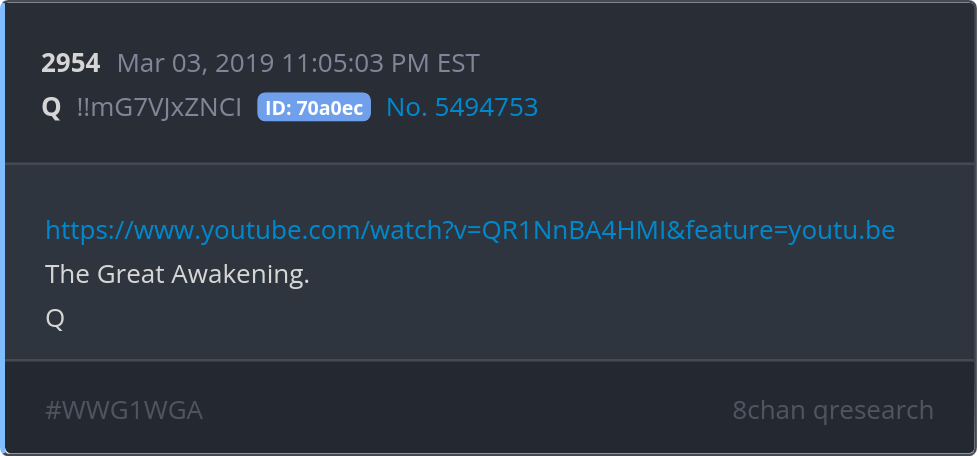978x456 pixels.
Task: Select the tripcode !!mG7VJxZNCI
Action: 159,107
